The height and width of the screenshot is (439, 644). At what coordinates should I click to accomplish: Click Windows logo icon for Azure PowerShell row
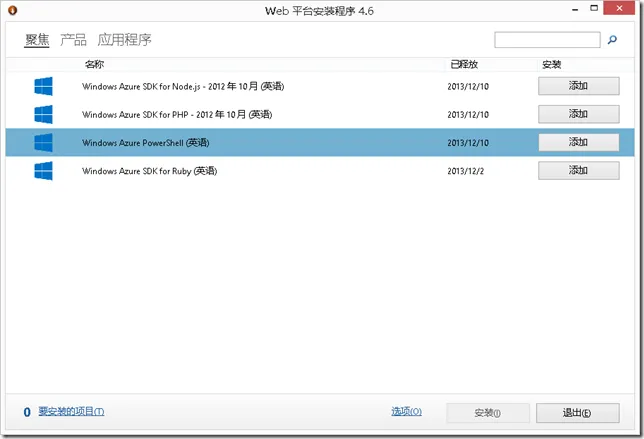(44, 143)
